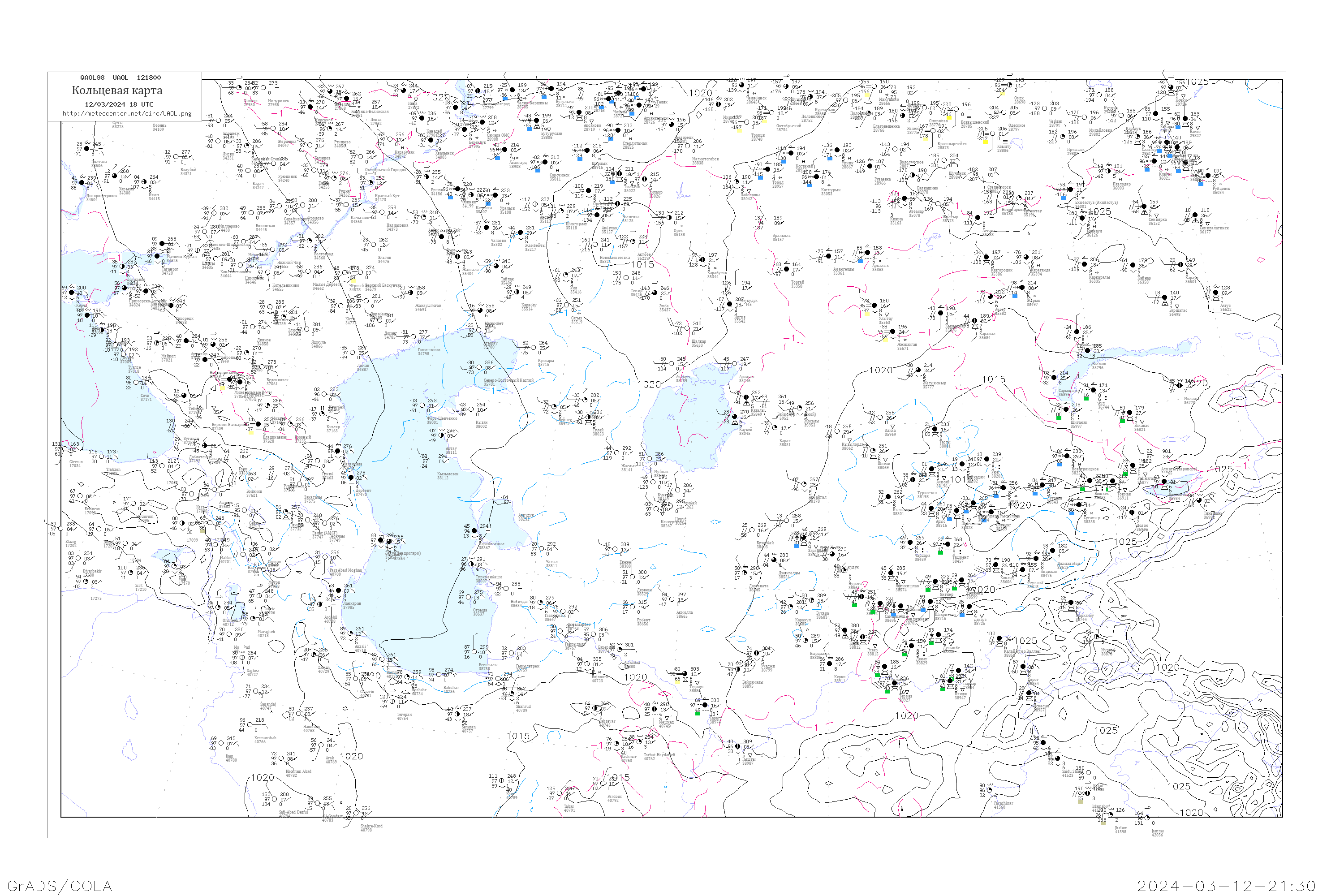Click the 1015 isobar label near Жетыконыр
This screenshot has width=1344, height=896.
(x=993, y=379)
